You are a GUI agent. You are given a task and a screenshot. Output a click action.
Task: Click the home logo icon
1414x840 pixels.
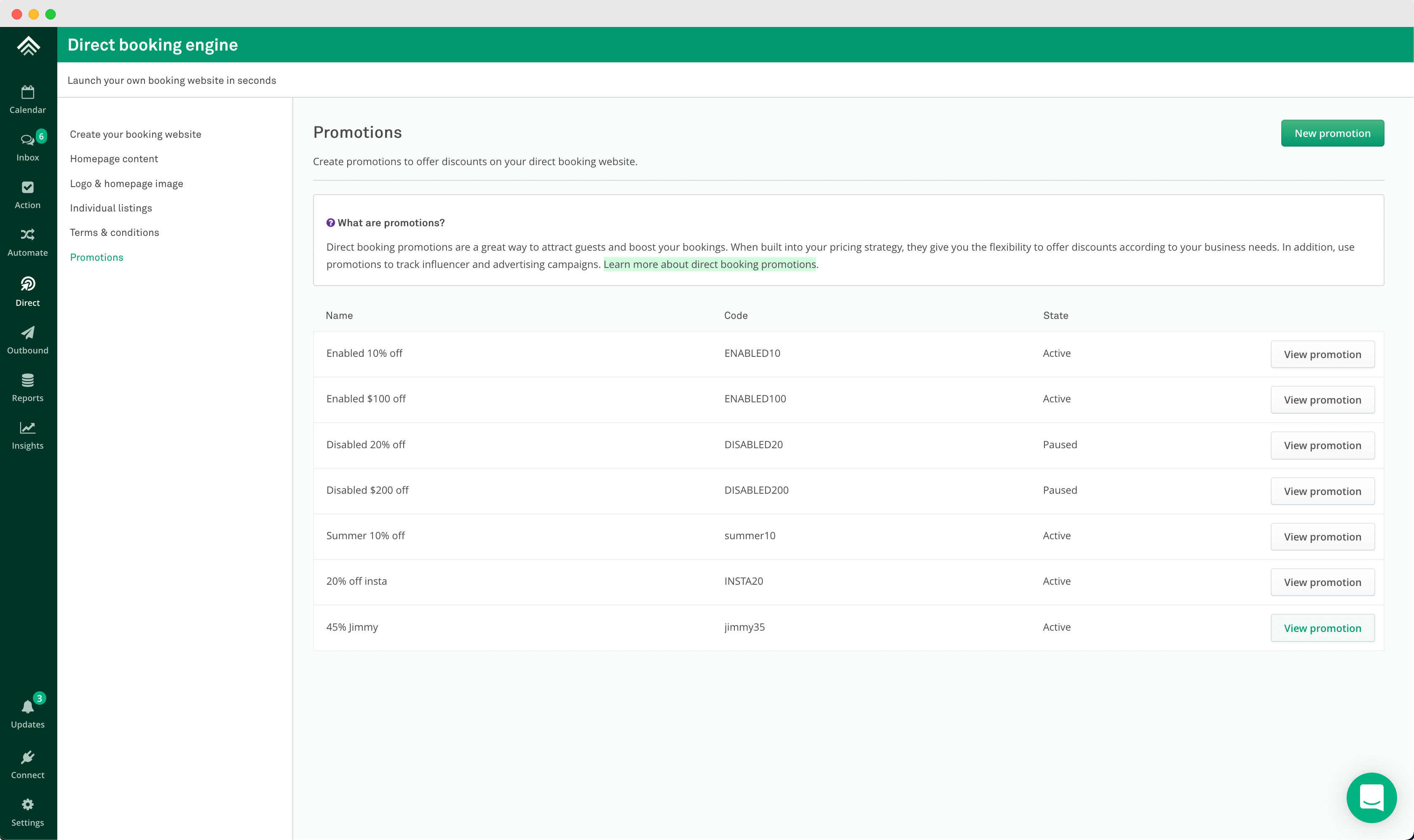(28, 45)
